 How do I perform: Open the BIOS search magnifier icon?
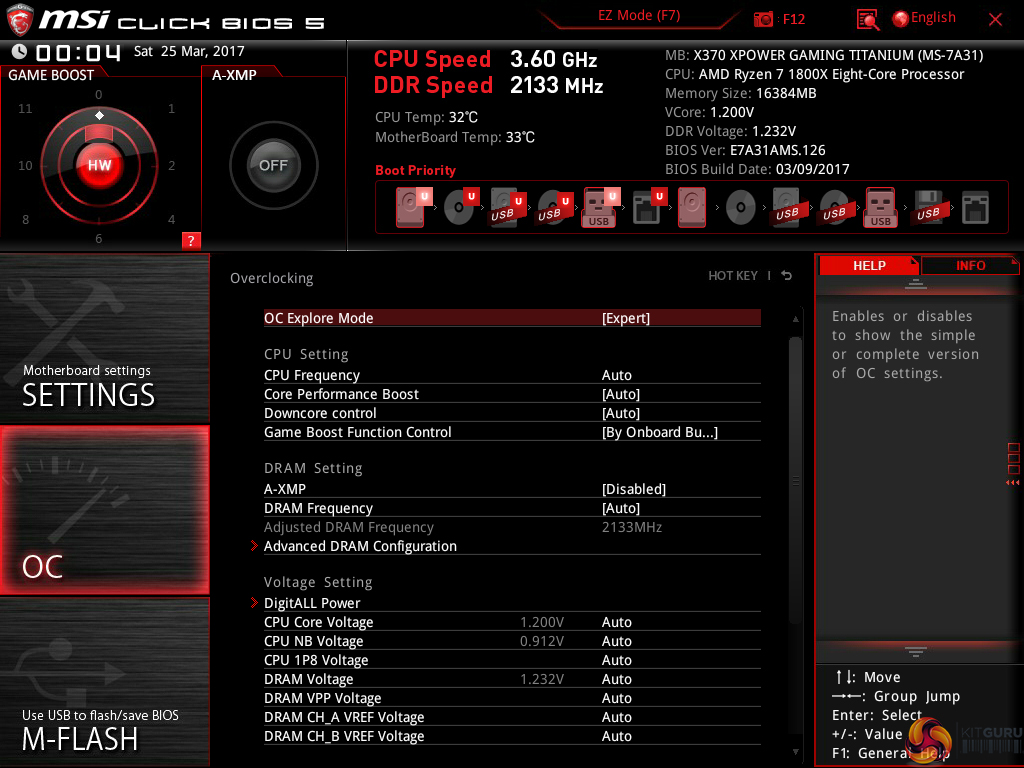867,20
